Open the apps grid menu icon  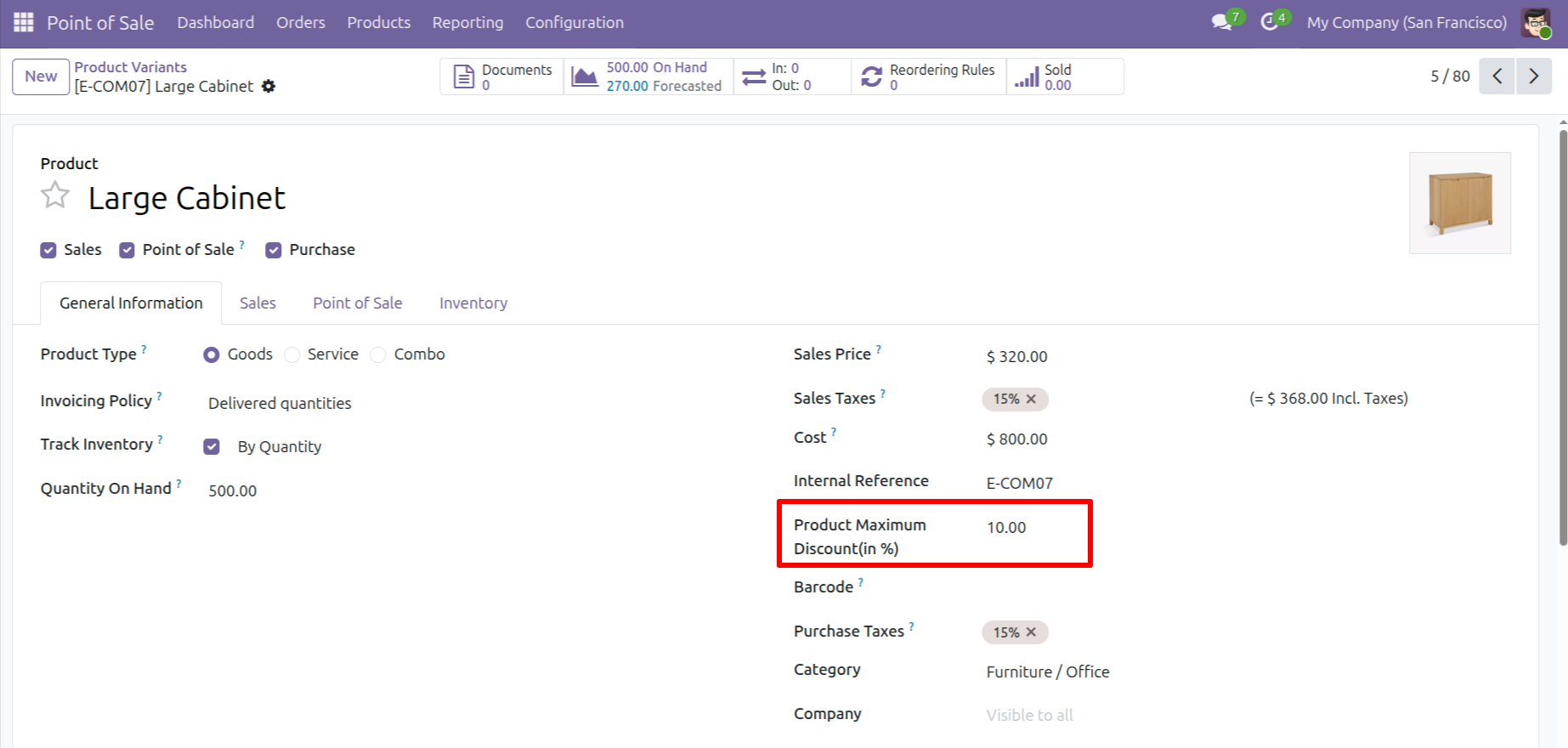(x=24, y=22)
